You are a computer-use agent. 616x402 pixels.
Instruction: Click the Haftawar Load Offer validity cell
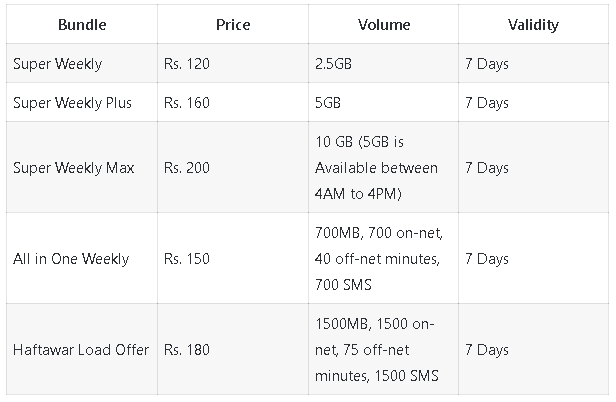(x=487, y=350)
